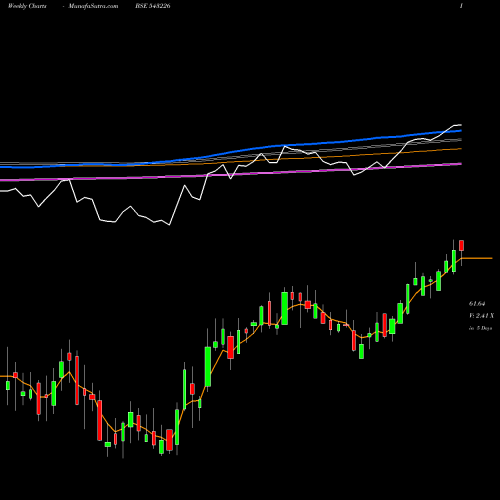This screenshot has width=500, height=500.
Task: Click the 'V: 2.41 N' volume text
Action: (x=481, y=316)
